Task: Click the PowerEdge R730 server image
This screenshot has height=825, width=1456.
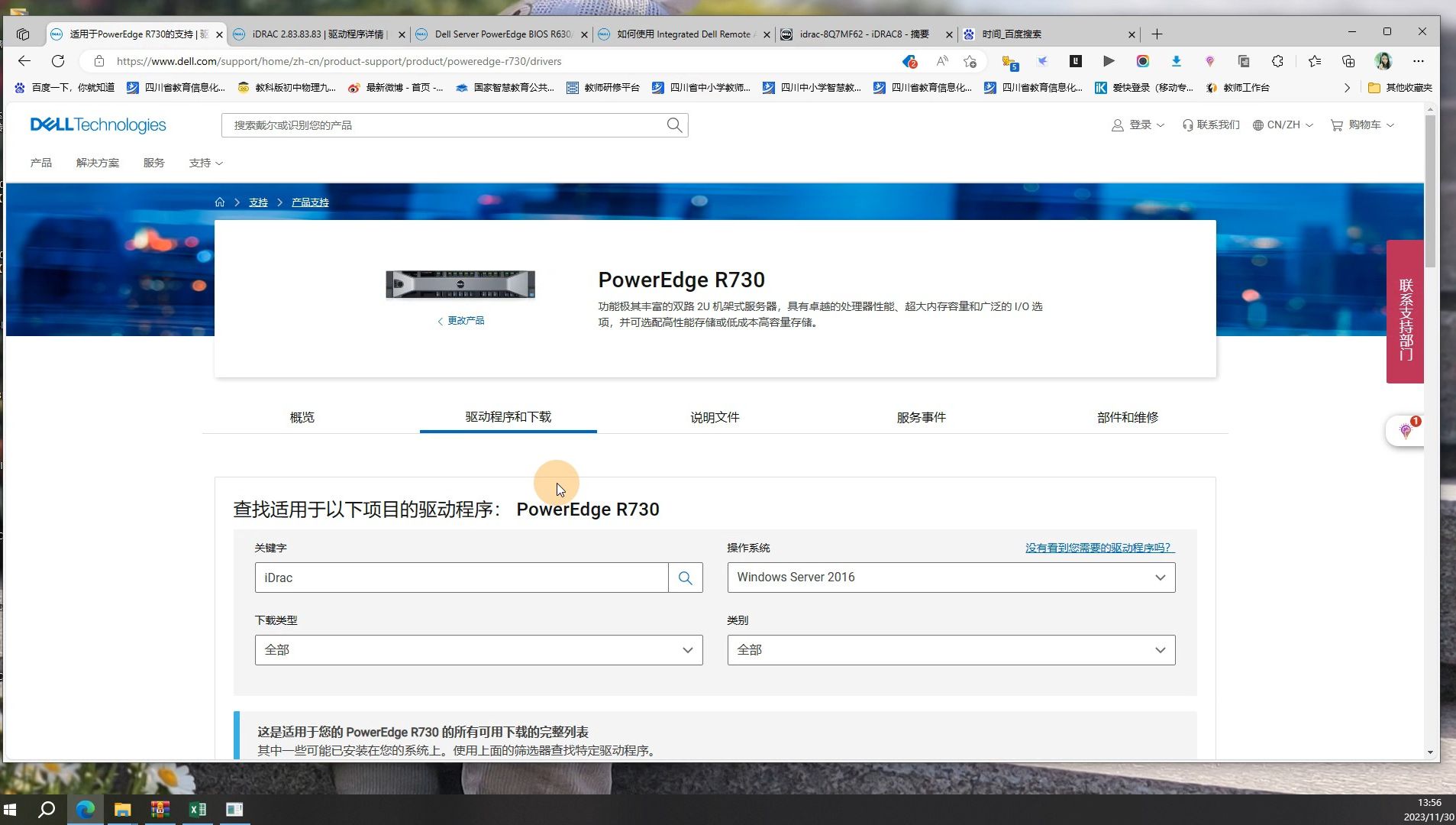Action: [460, 284]
